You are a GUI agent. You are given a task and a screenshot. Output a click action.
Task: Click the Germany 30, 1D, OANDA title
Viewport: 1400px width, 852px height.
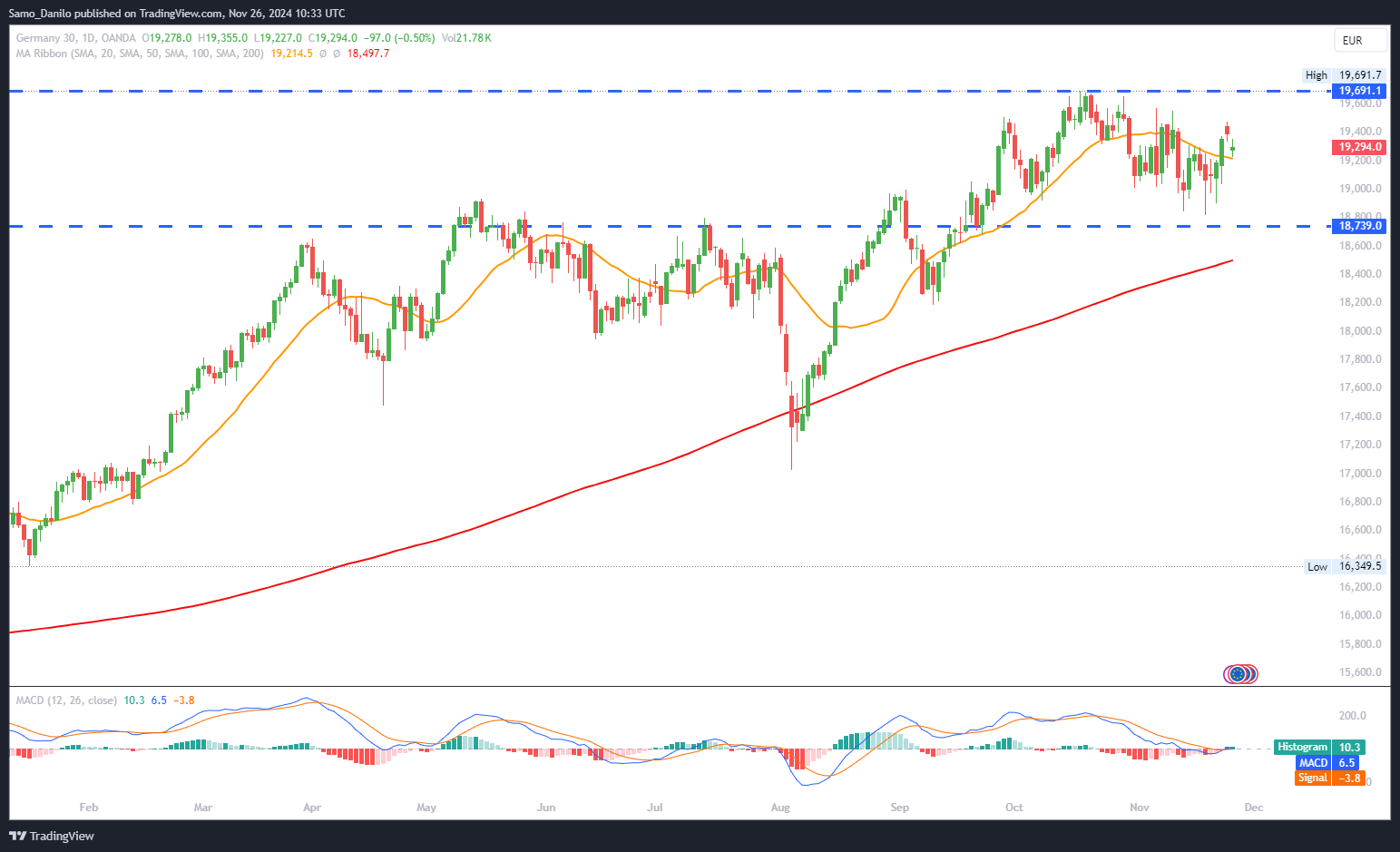(x=76, y=38)
